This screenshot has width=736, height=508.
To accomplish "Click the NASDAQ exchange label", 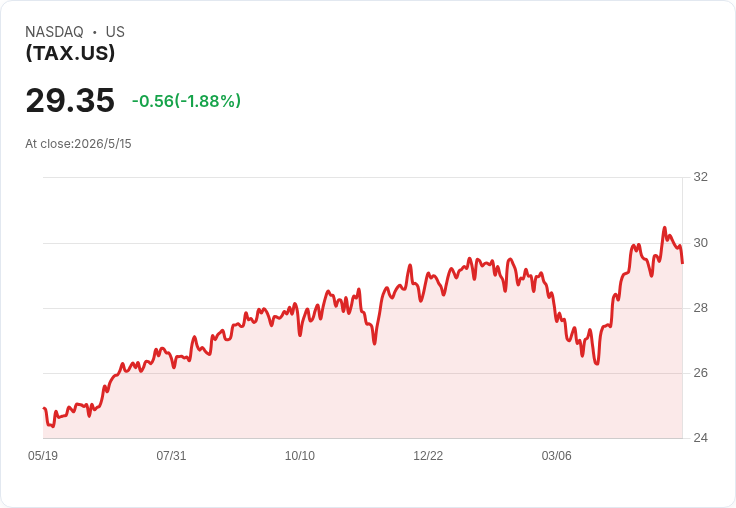I will click(x=54, y=32).
